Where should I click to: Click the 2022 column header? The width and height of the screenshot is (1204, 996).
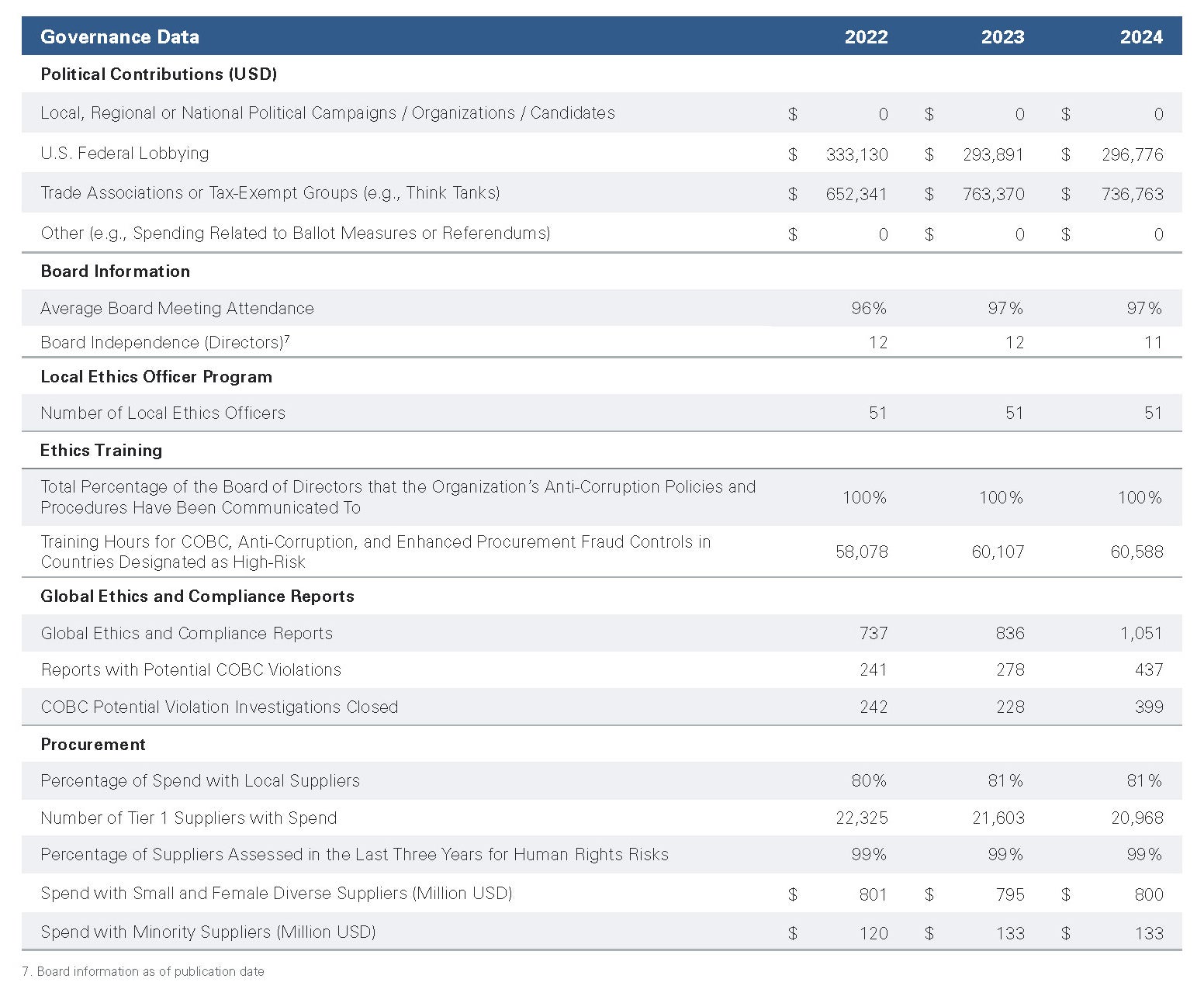[x=866, y=37]
